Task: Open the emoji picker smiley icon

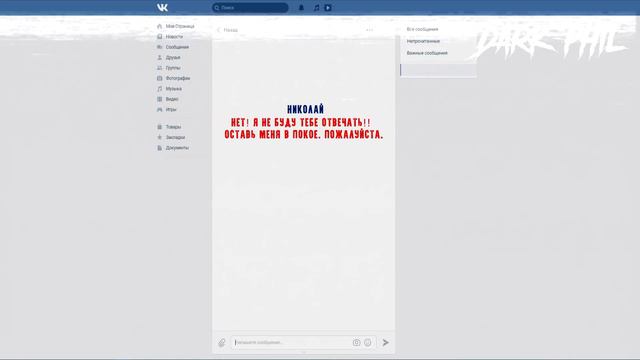Action: point(368,342)
